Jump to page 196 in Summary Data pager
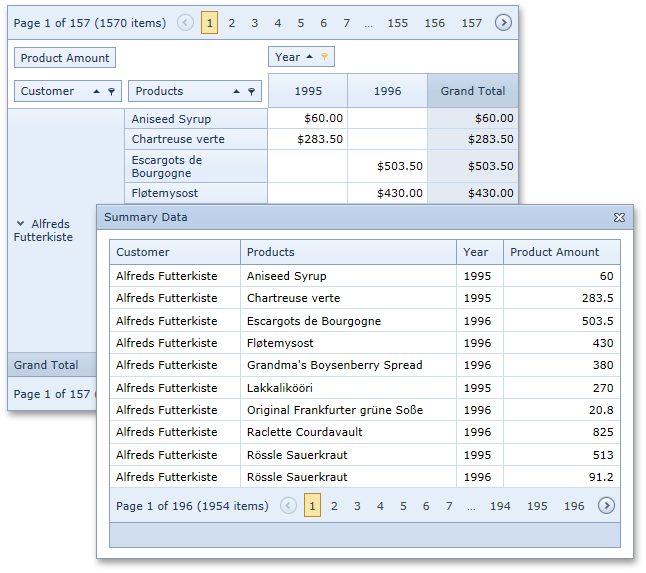The image size is (646, 573). [574, 506]
